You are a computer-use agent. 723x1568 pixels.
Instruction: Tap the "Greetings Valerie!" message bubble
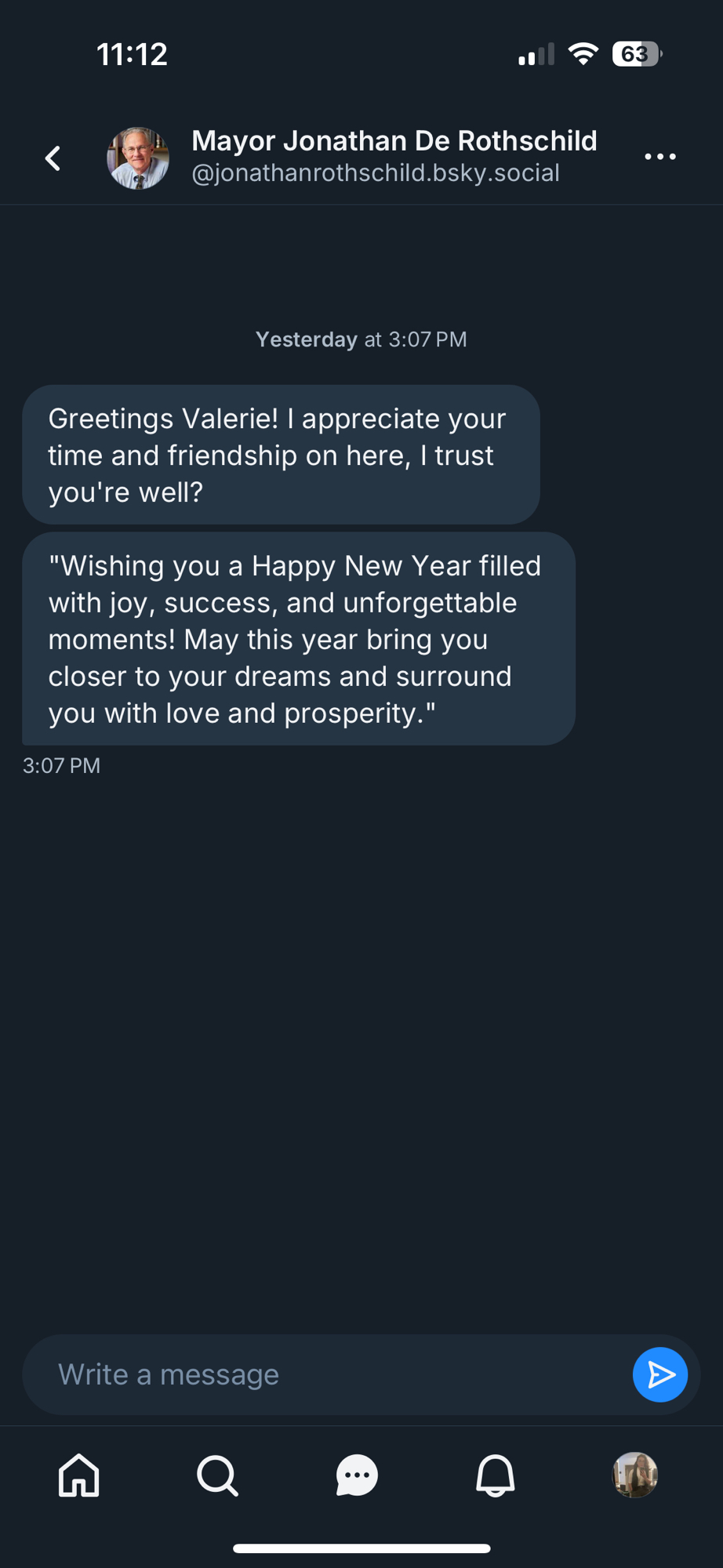[281, 455]
